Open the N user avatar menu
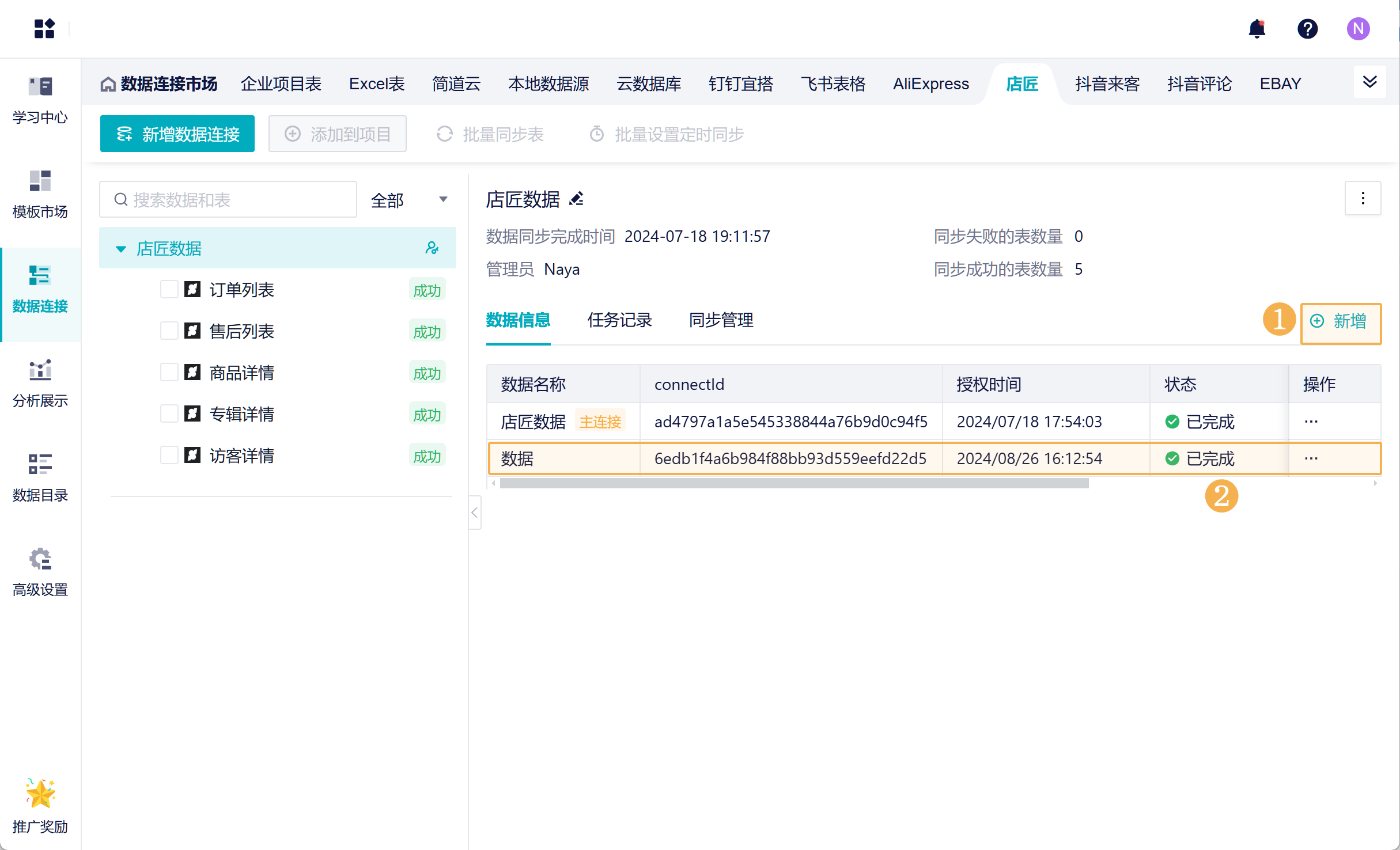Viewport: 1400px width, 850px height. click(x=1359, y=29)
